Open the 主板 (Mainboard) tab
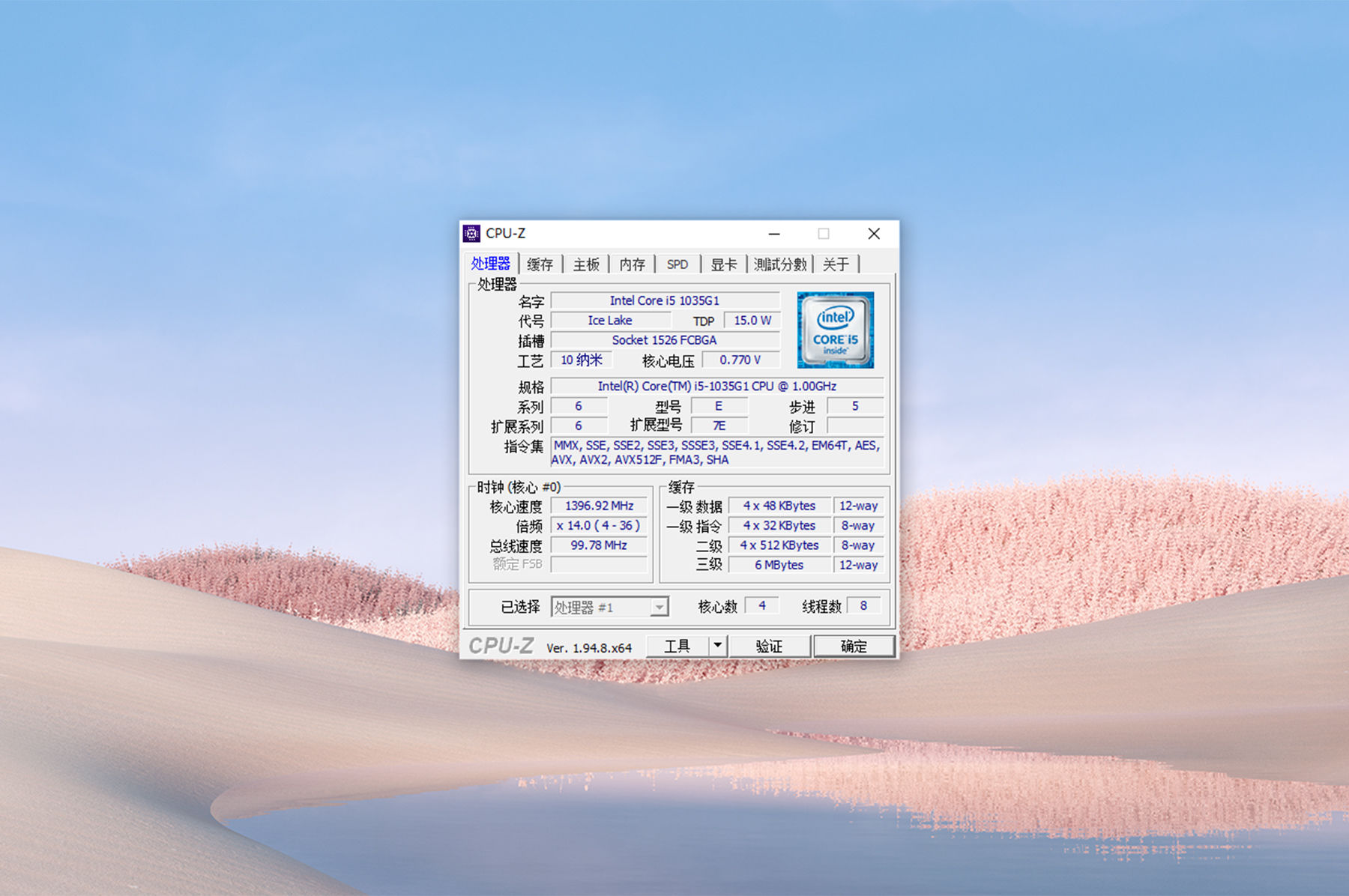The width and height of the screenshot is (1349, 896). 585,264
